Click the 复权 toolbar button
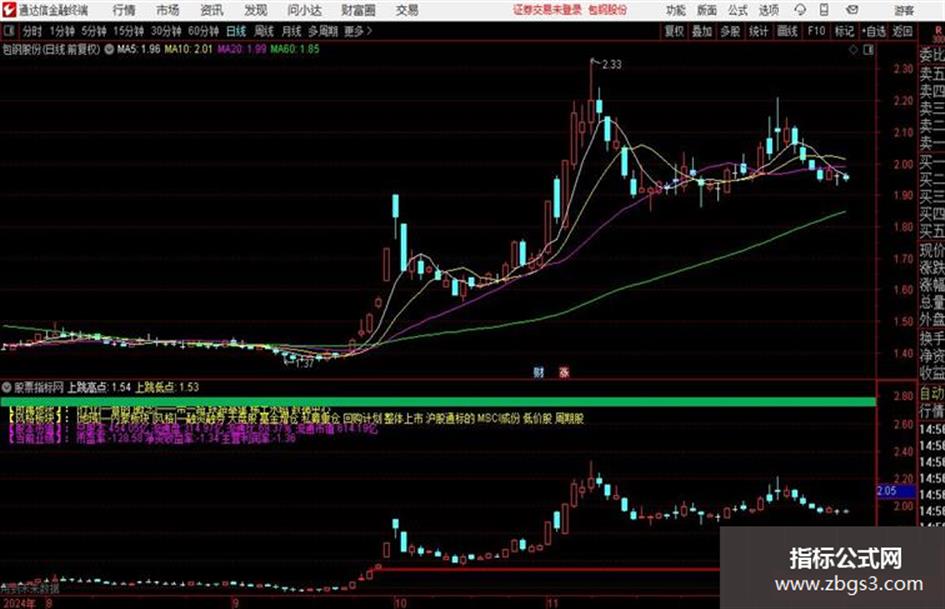945x609 pixels. tap(674, 31)
